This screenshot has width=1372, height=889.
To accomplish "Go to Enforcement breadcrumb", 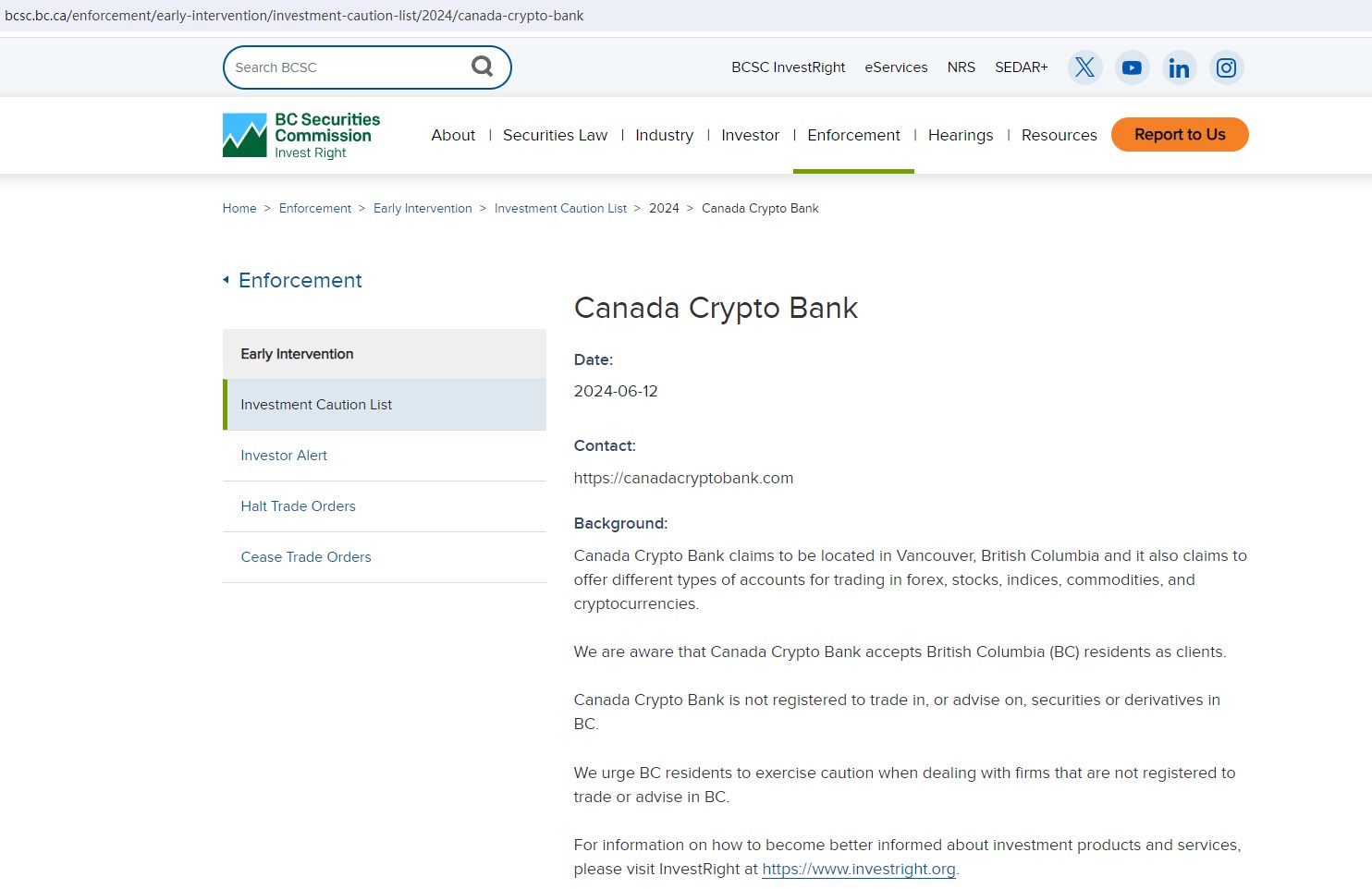I will tap(315, 208).
